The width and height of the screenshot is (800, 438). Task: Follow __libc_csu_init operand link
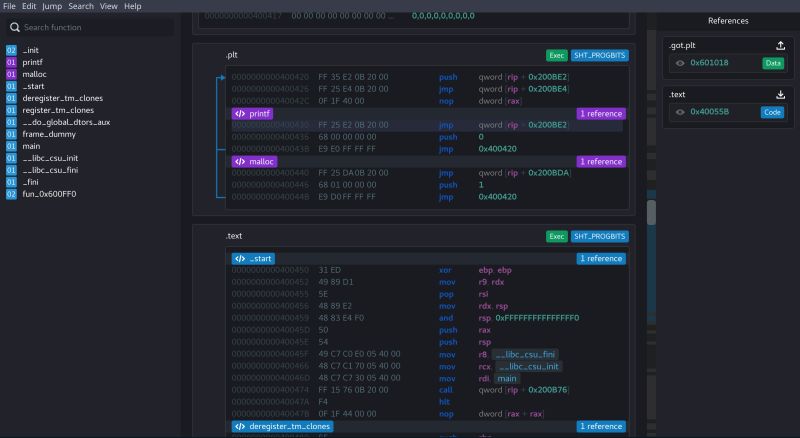[x=529, y=367]
